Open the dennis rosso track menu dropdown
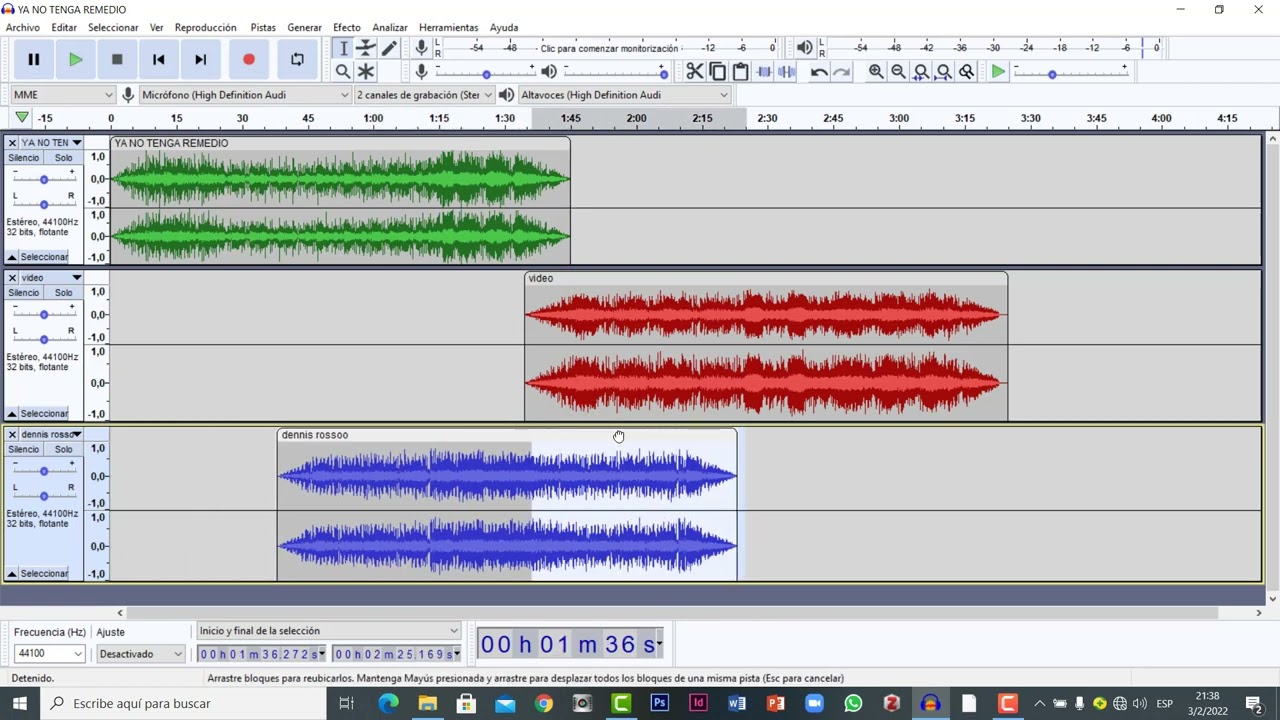 pyautogui.click(x=51, y=435)
